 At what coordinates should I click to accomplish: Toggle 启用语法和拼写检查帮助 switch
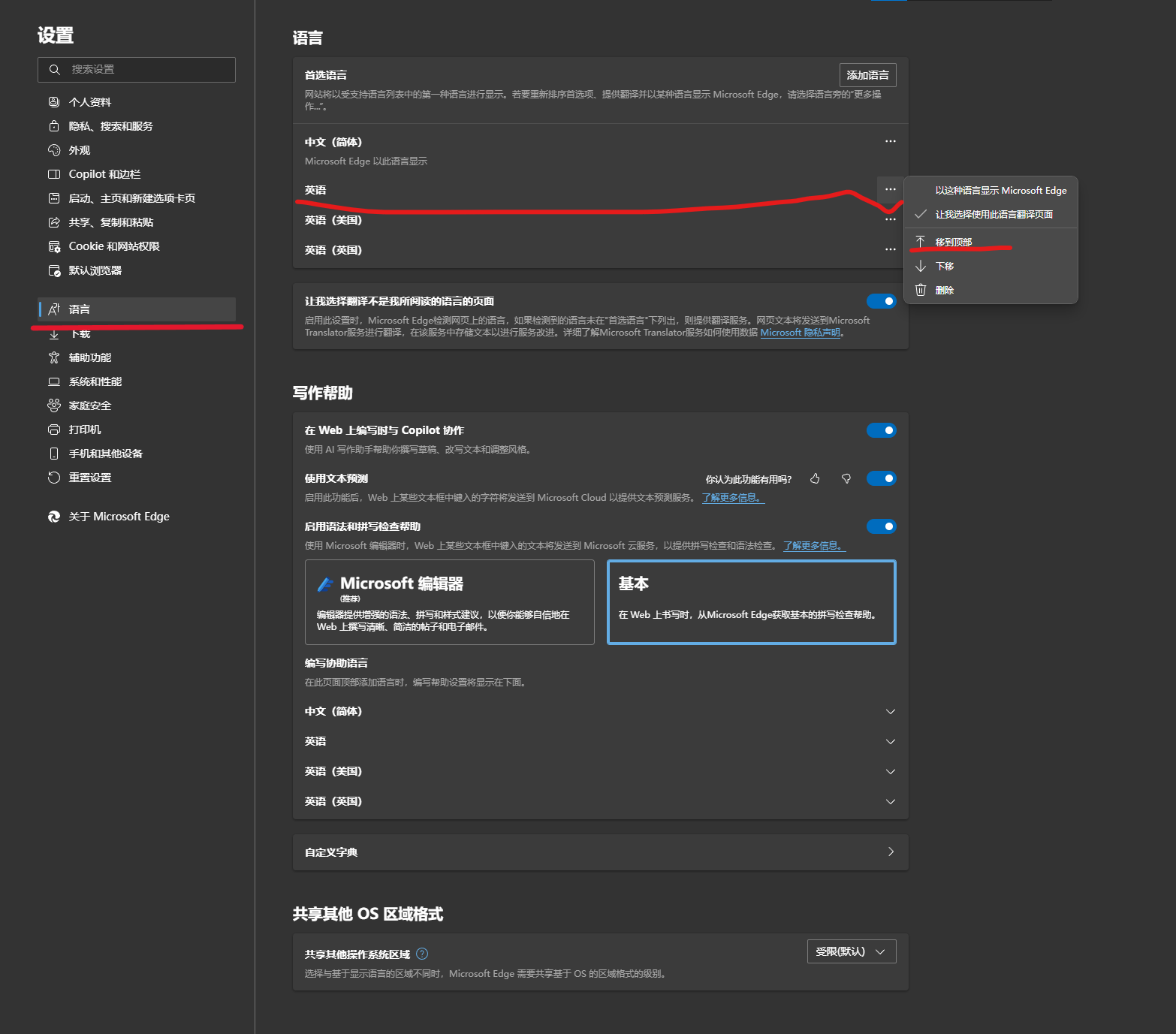882,526
